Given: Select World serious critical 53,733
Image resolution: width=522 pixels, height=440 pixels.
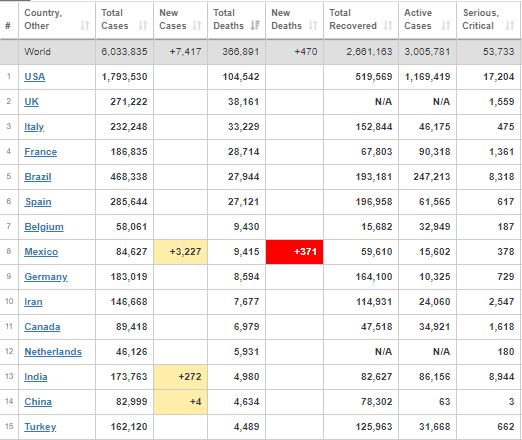Looking at the screenshot, I should 499,52.
